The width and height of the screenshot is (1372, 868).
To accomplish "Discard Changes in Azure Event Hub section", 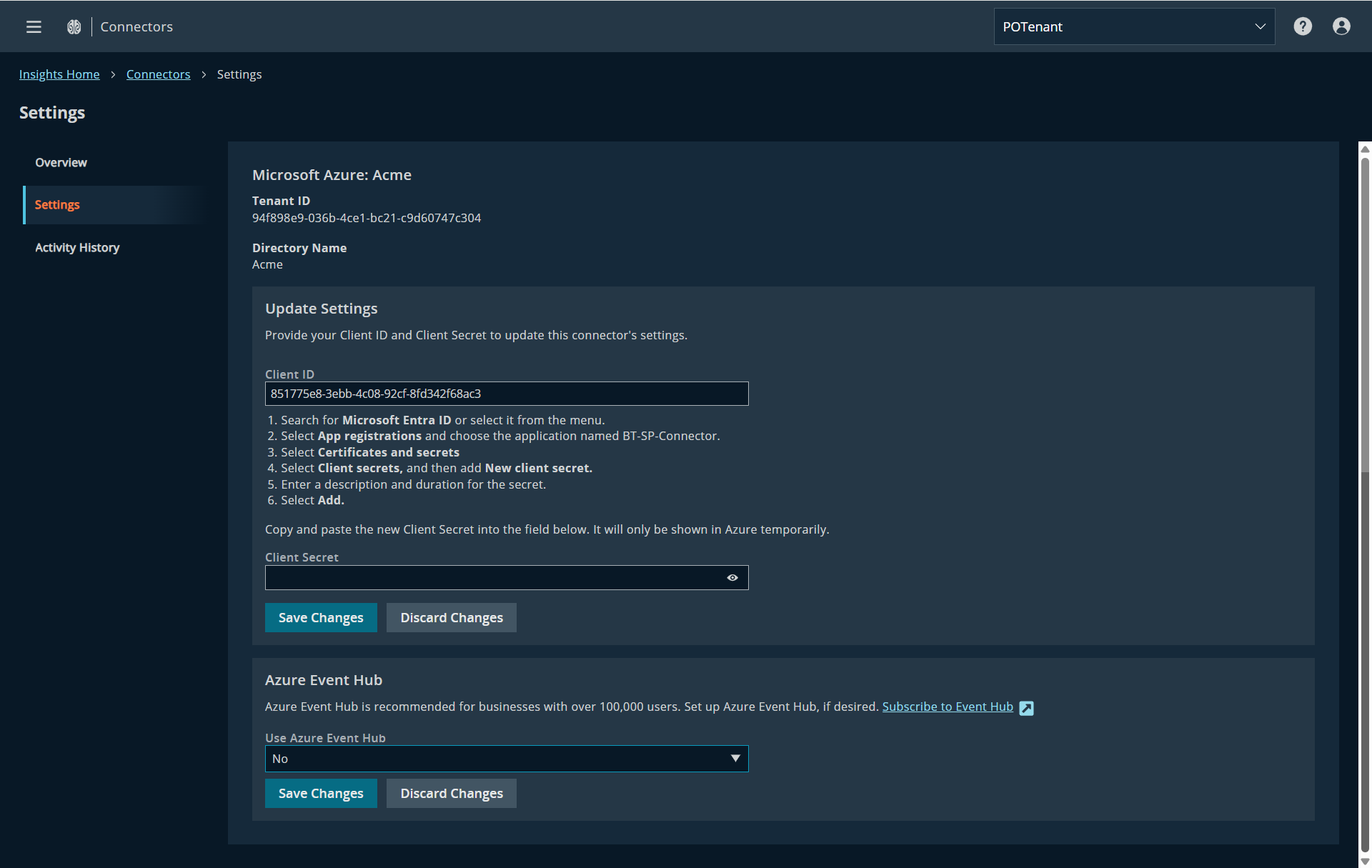I will [451, 794].
